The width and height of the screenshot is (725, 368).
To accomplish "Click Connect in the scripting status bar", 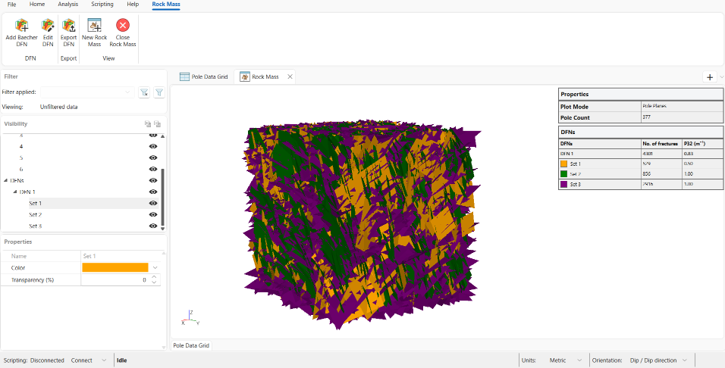I will 81,360.
